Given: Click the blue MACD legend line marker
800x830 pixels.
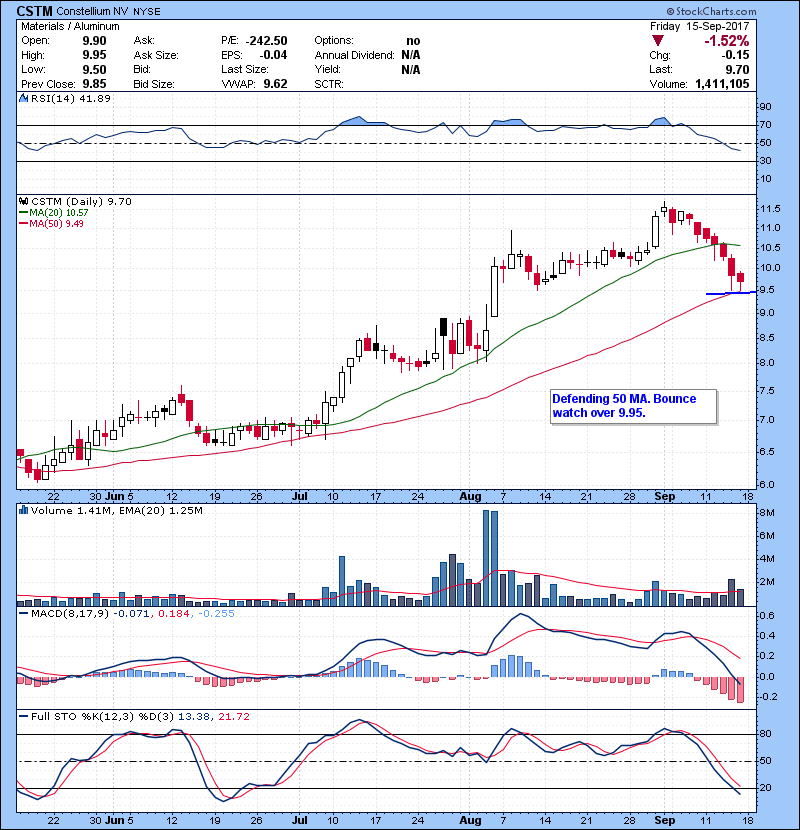Looking at the screenshot, I should pyautogui.click(x=24, y=614).
